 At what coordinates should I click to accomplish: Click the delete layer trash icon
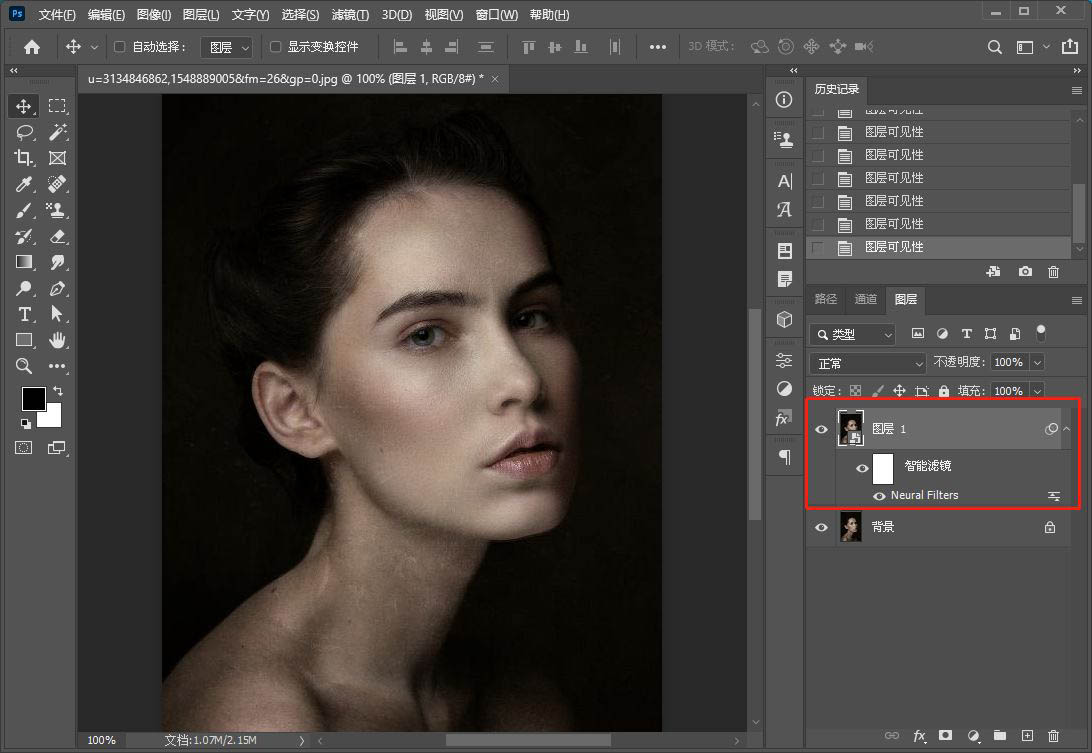(1052, 736)
